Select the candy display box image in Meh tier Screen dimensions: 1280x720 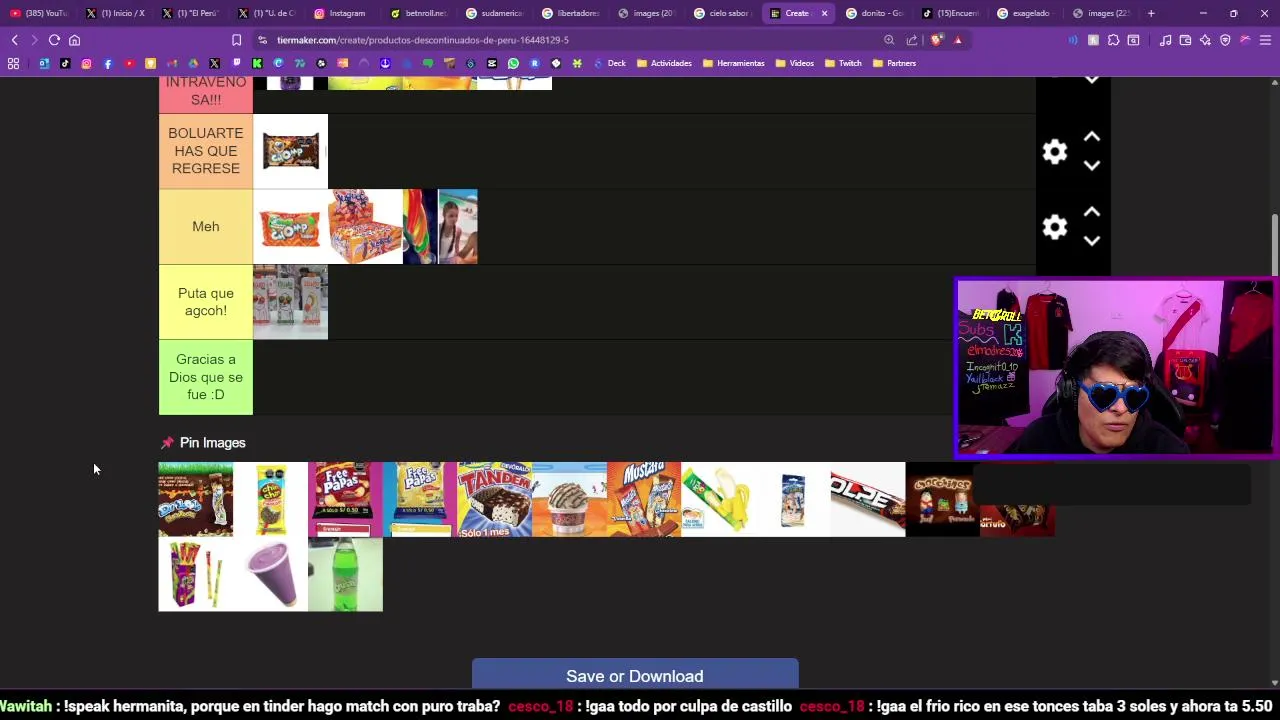tap(365, 227)
